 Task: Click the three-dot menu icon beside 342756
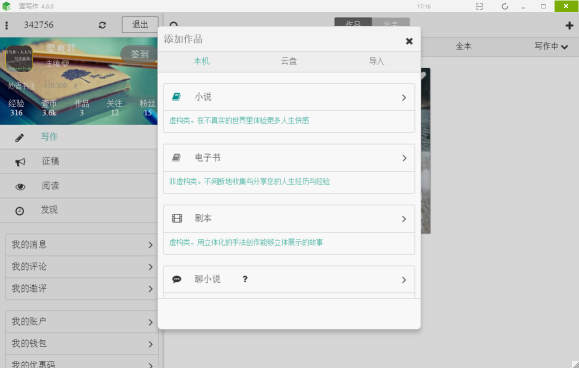click(7, 25)
